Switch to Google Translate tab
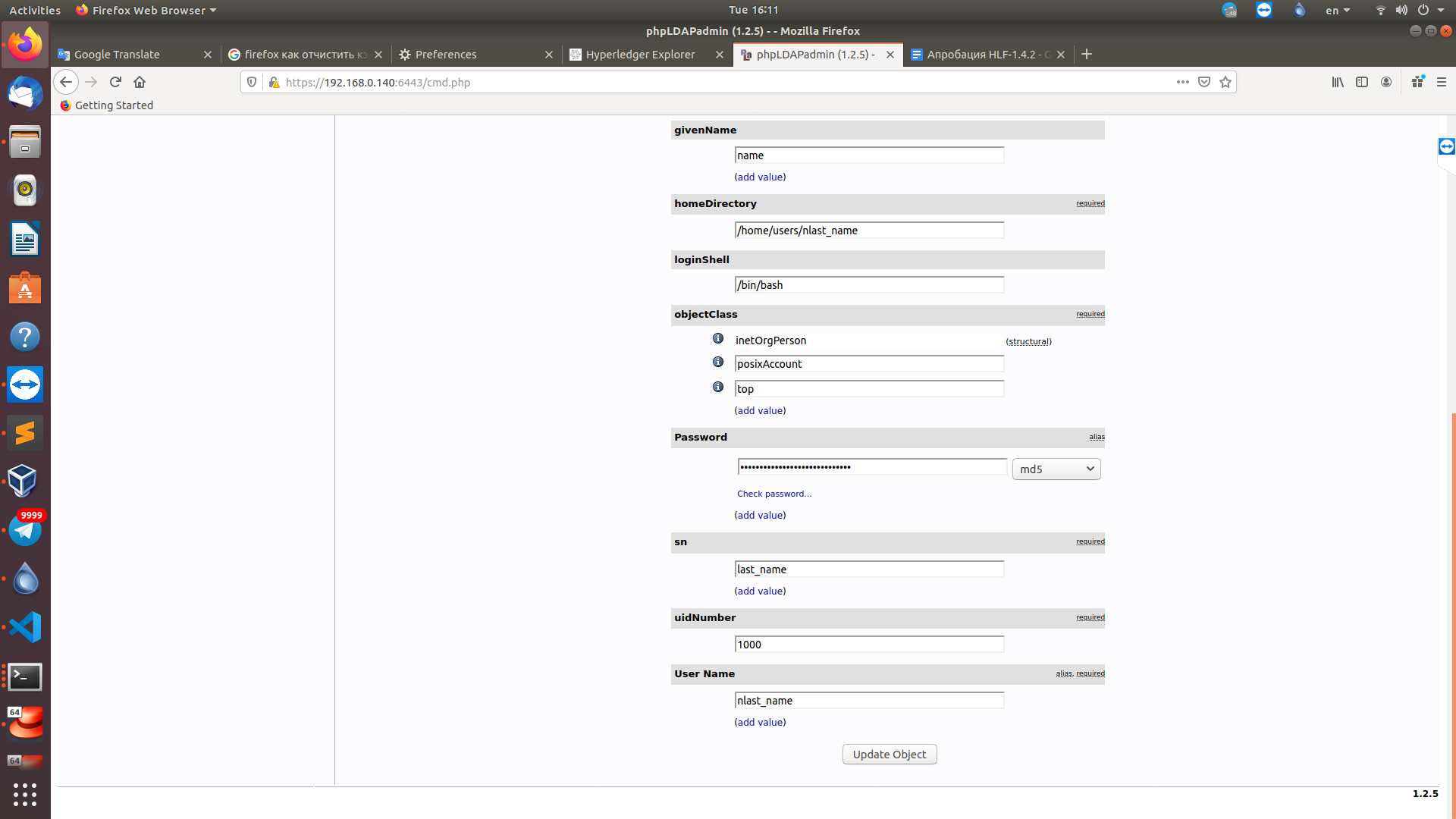Image resolution: width=1456 pixels, height=819 pixels. pos(117,55)
